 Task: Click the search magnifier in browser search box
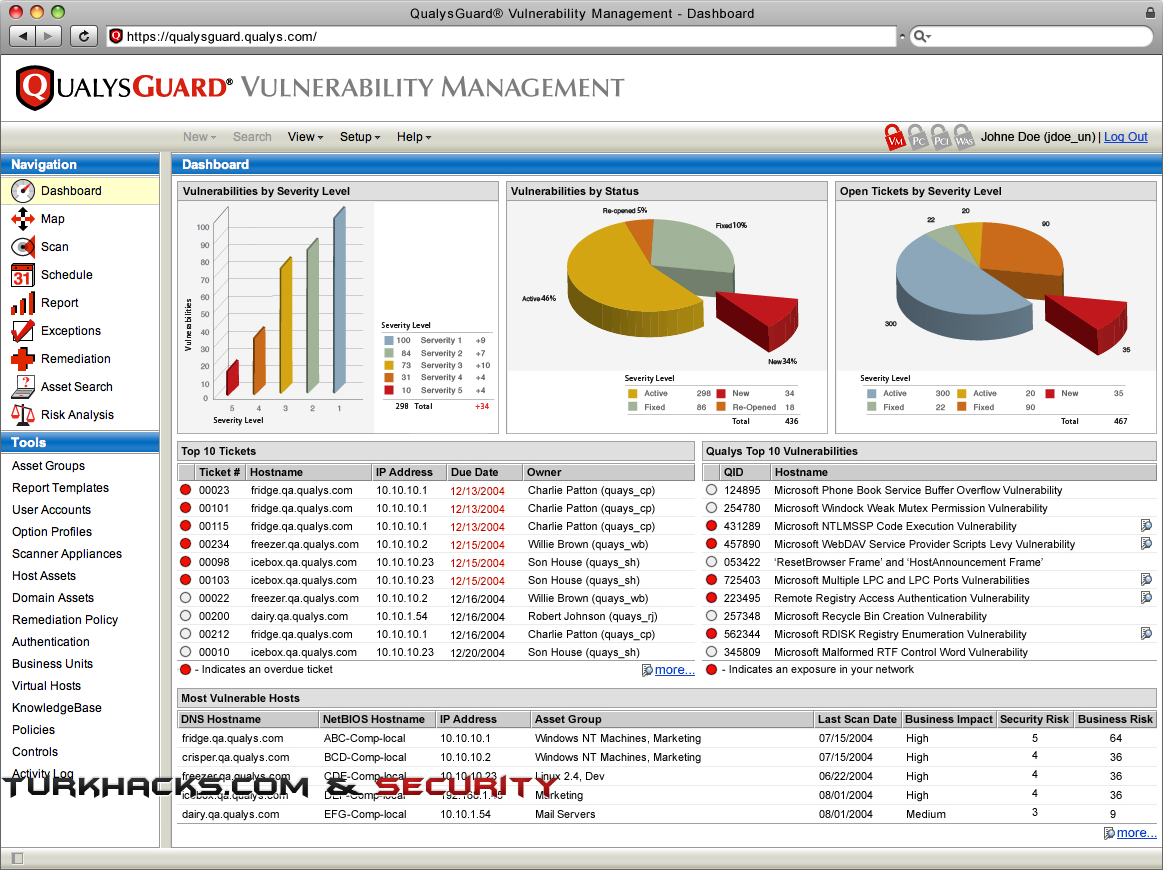tap(920, 36)
